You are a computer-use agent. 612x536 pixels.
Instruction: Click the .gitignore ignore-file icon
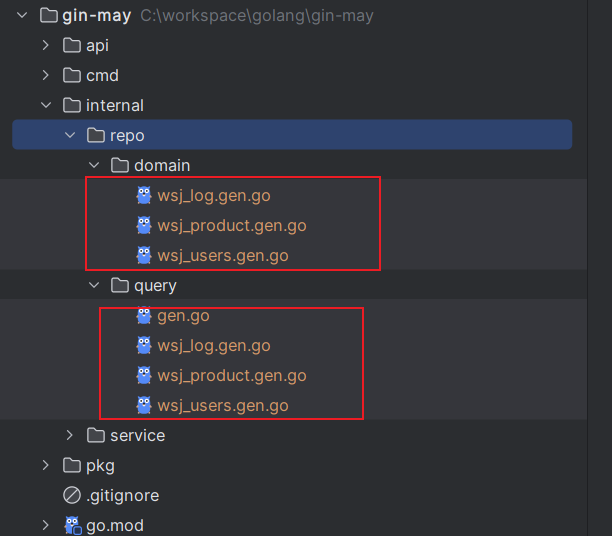coord(71,495)
